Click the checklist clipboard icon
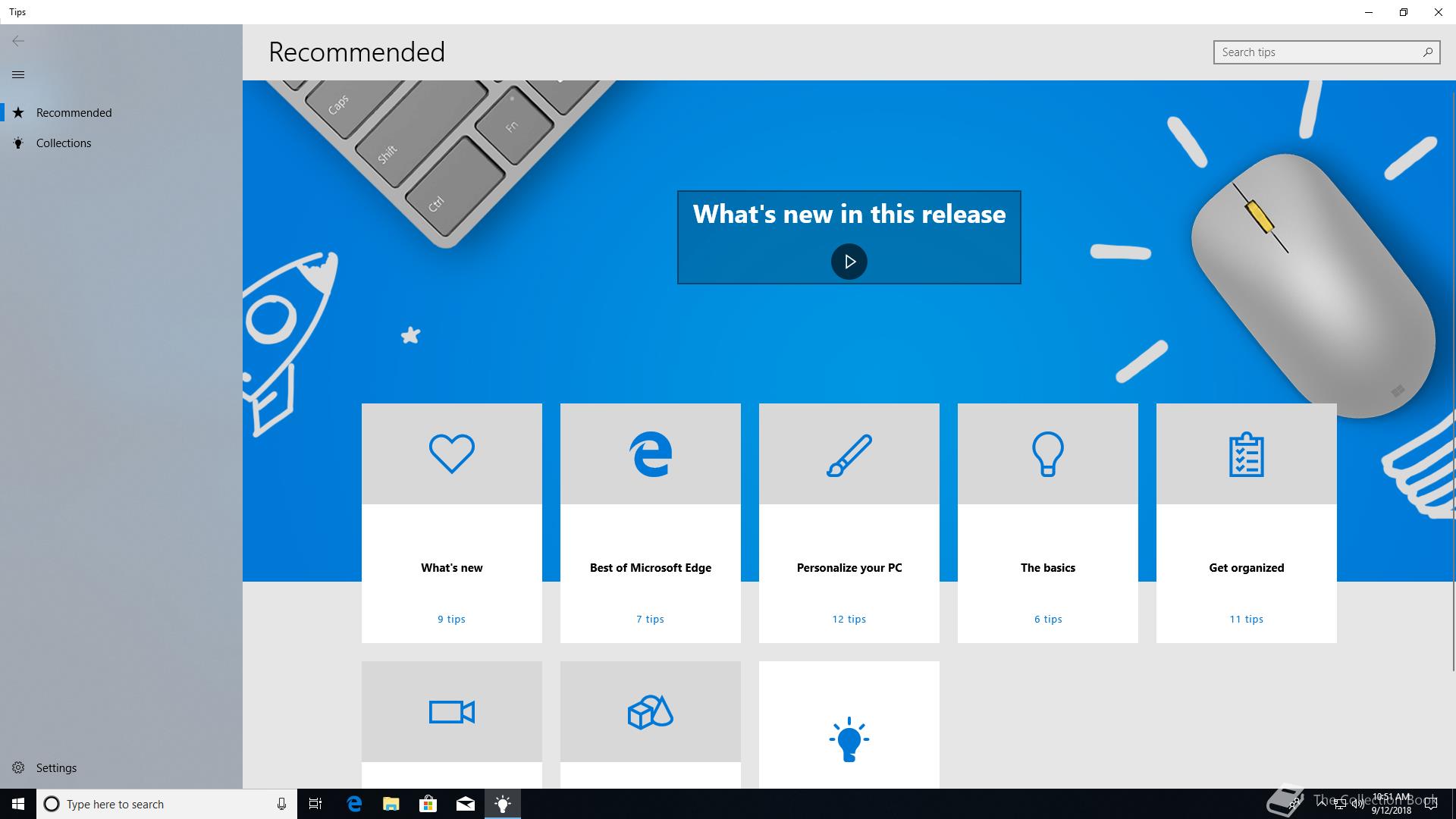The height and width of the screenshot is (819, 1456). click(x=1247, y=454)
